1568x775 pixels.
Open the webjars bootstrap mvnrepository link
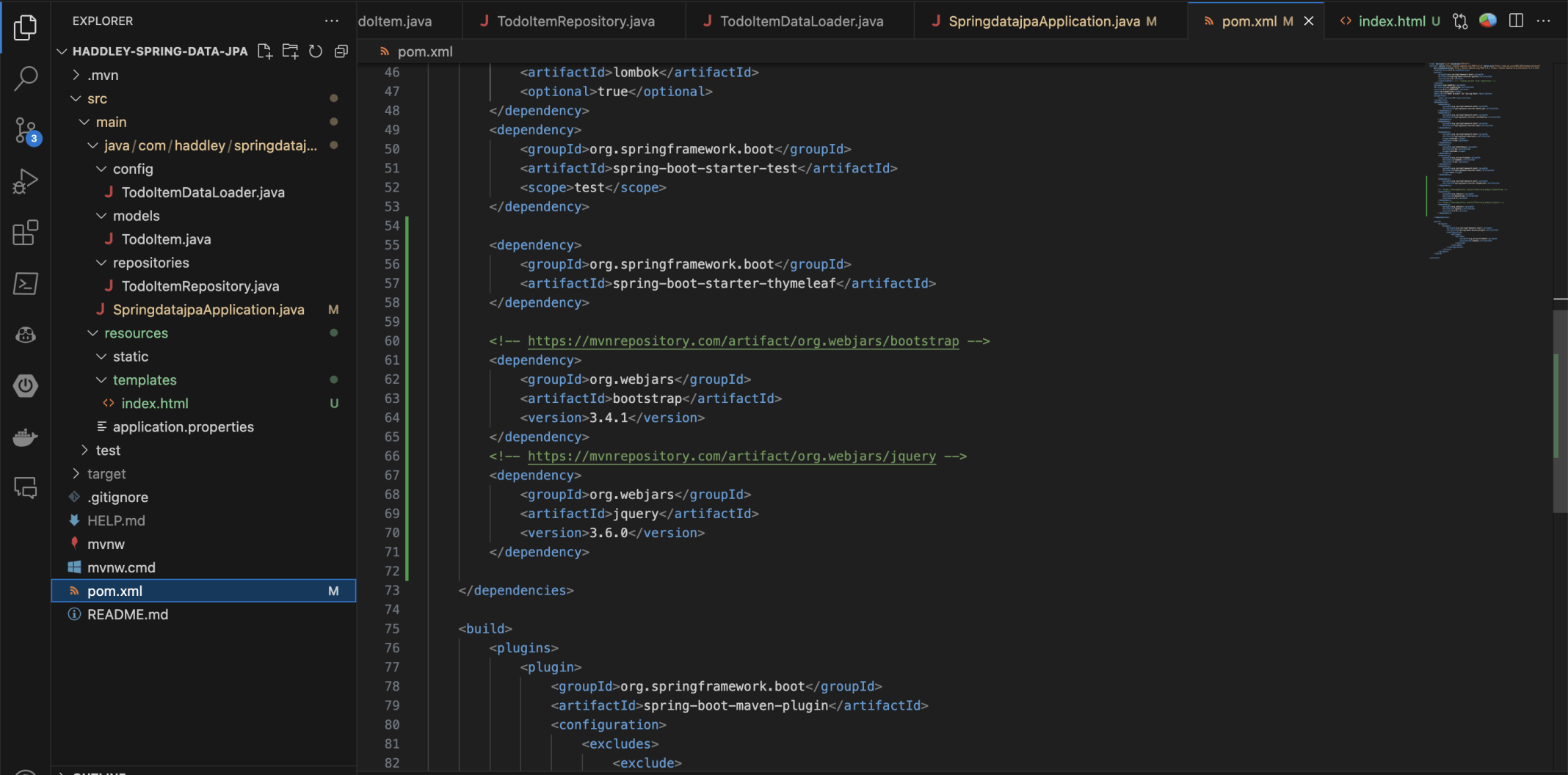743,341
